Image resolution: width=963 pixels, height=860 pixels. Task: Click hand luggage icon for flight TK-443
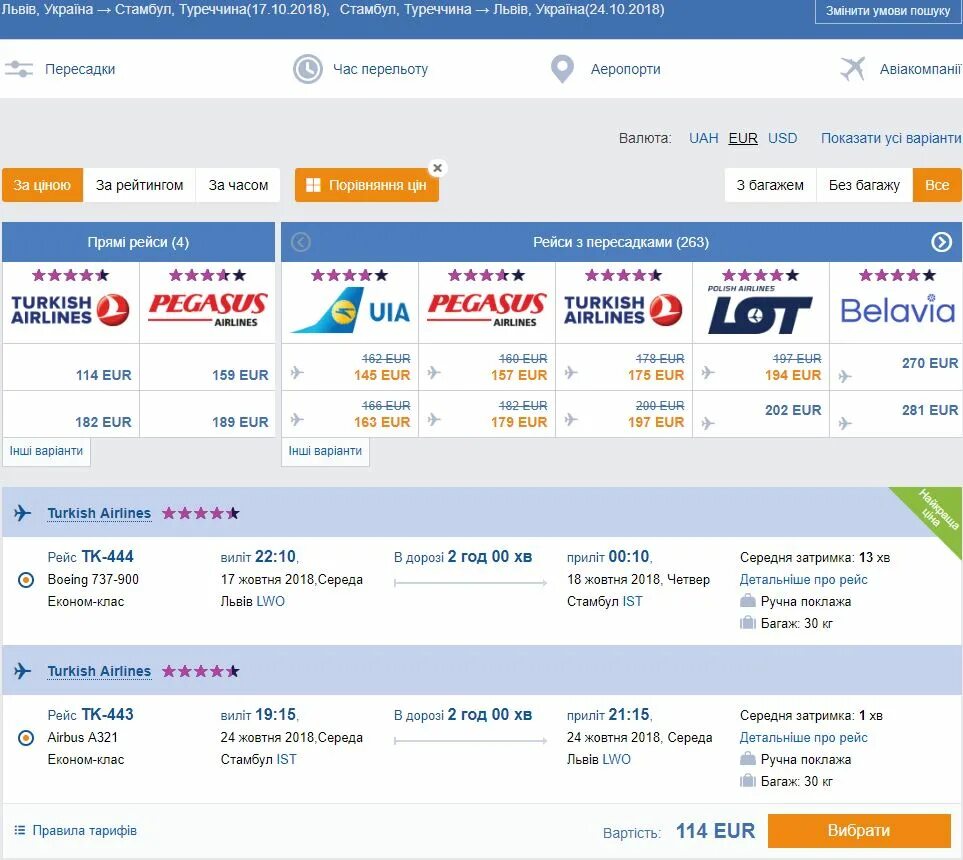[x=747, y=759]
